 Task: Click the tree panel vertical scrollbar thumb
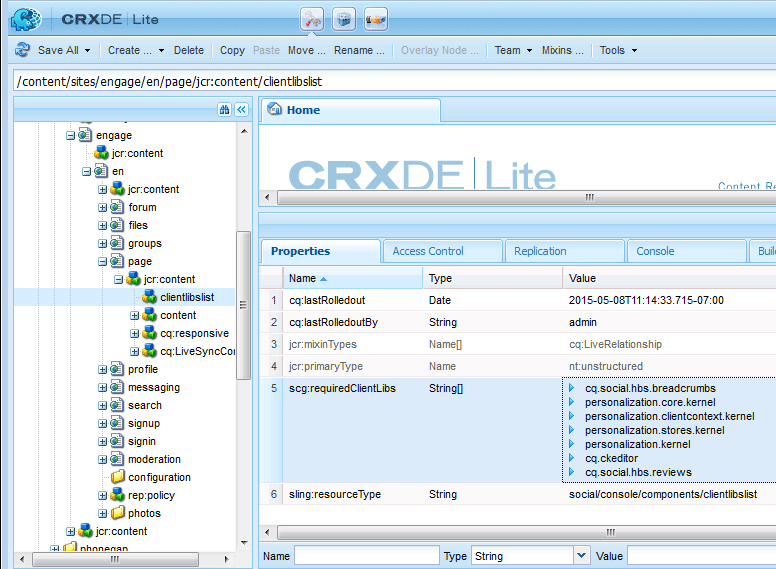[243, 305]
